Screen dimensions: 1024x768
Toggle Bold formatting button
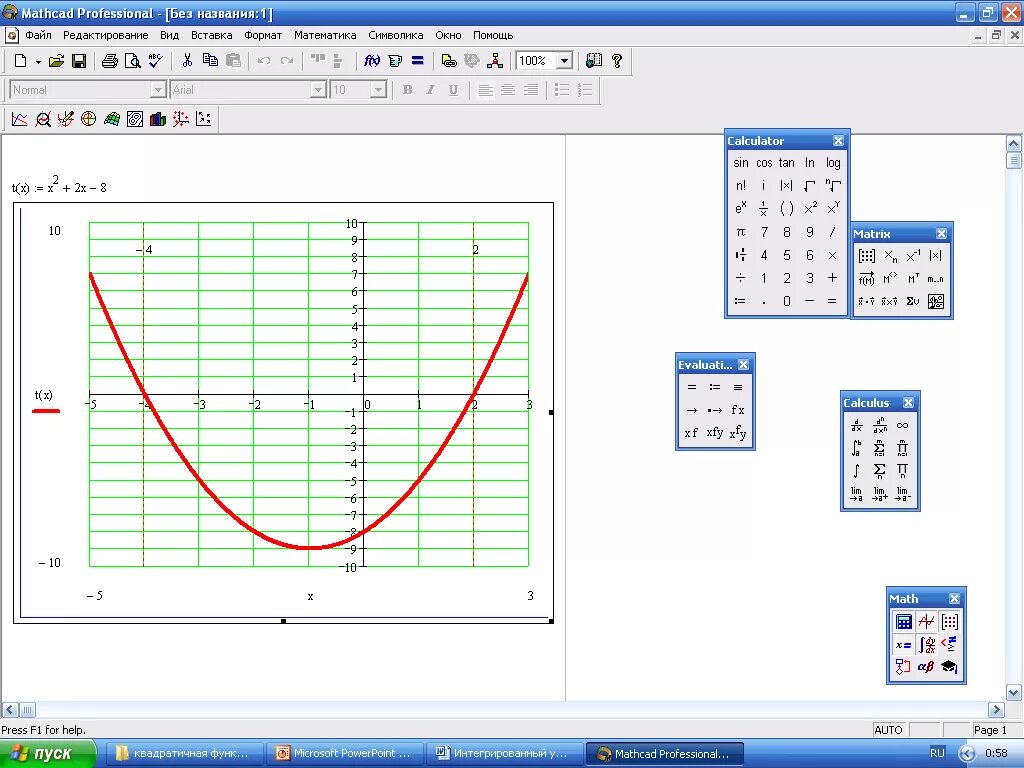coord(408,90)
